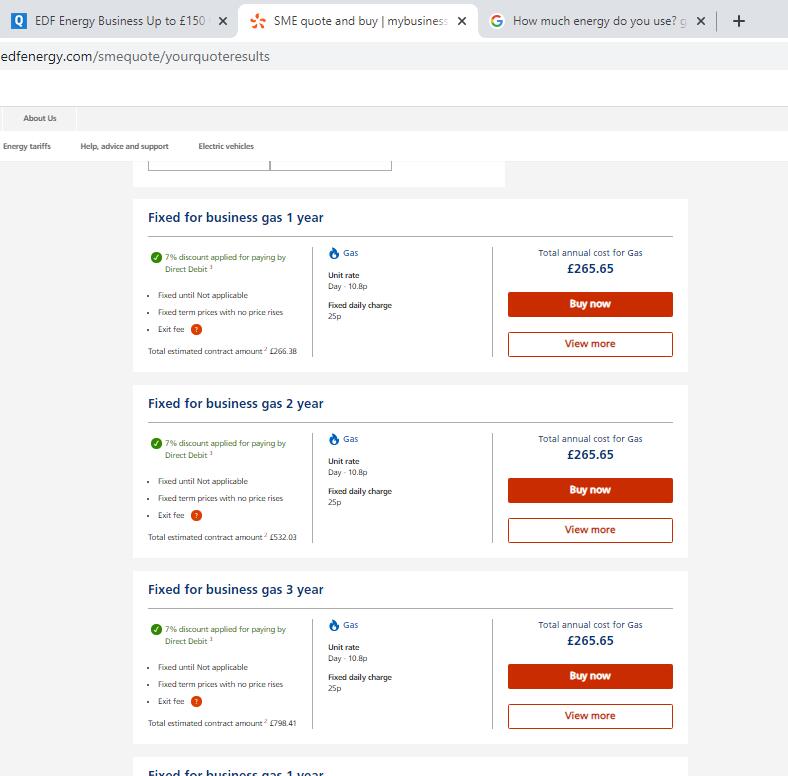788x776 pixels.
Task: Click the address bar URL
Action: pos(135,56)
